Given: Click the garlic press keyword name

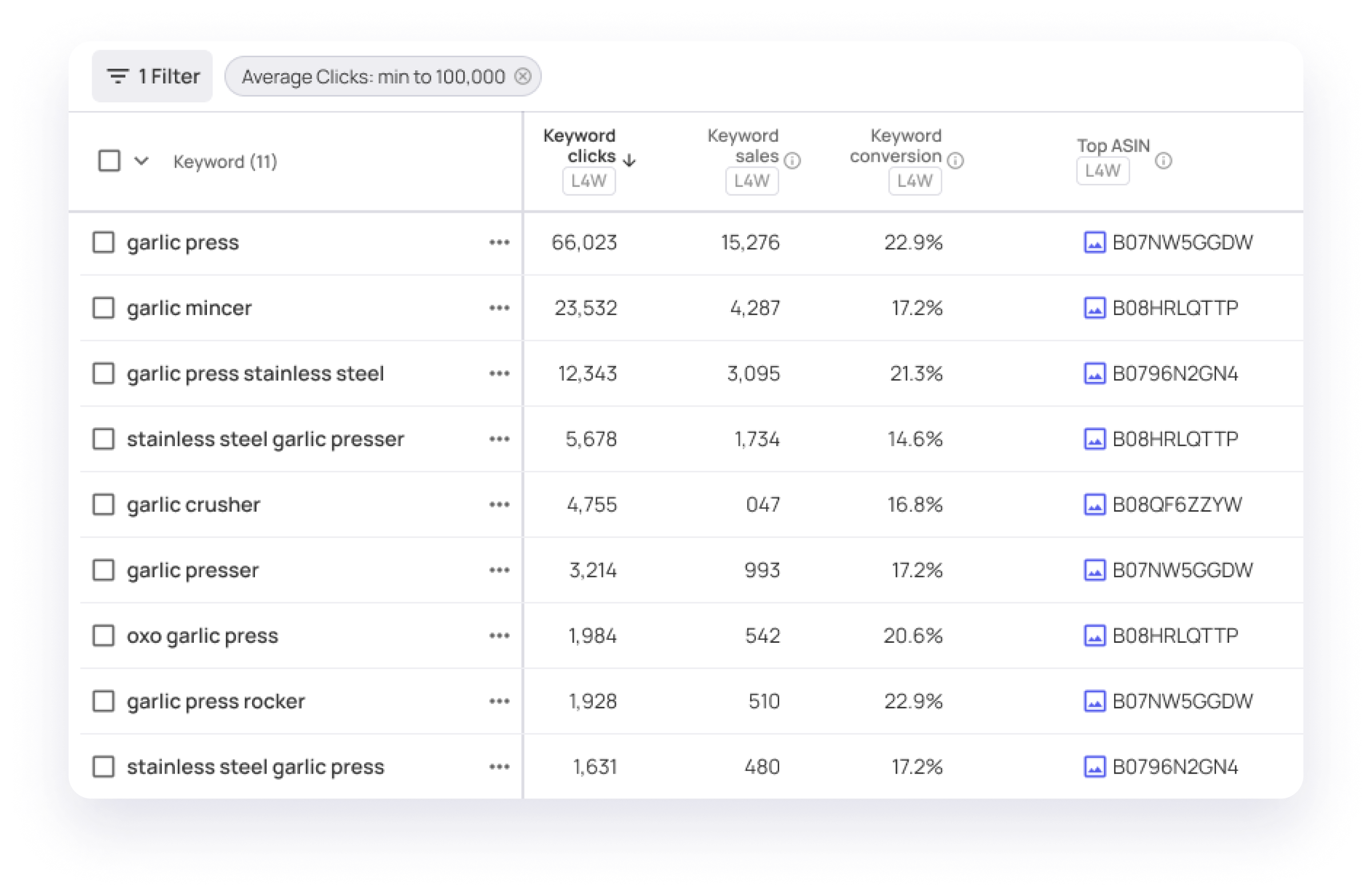Looking at the screenshot, I should pyautogui.click(x=183, y=243).
